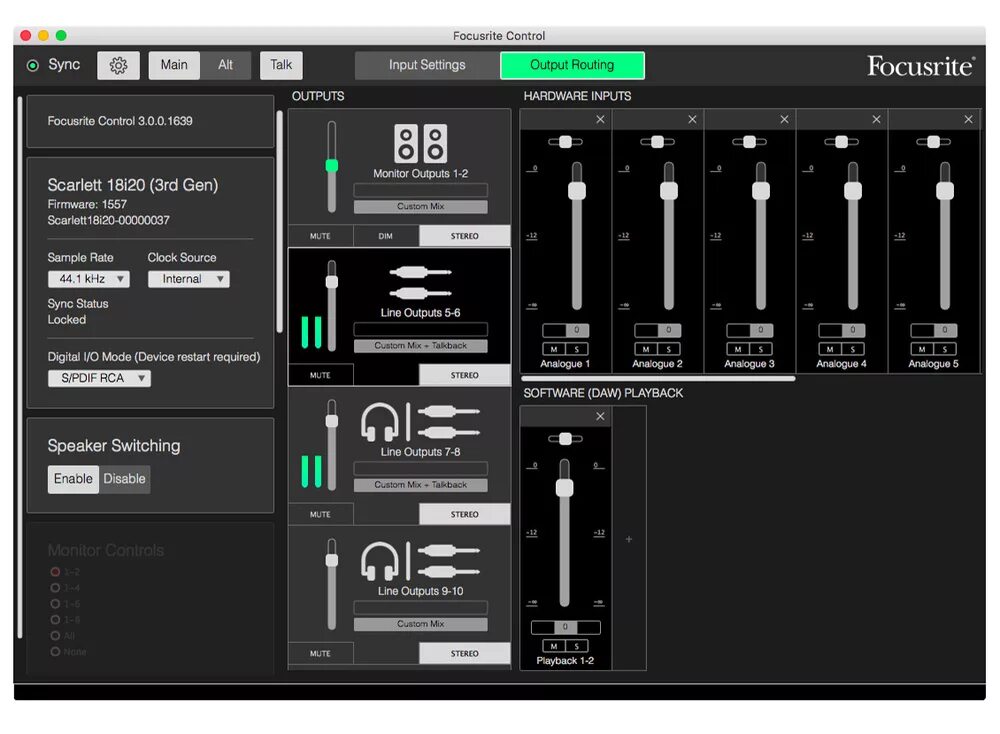Open the Digital I/O Mode S/PDIF RCA dropdown

(99, 378)
